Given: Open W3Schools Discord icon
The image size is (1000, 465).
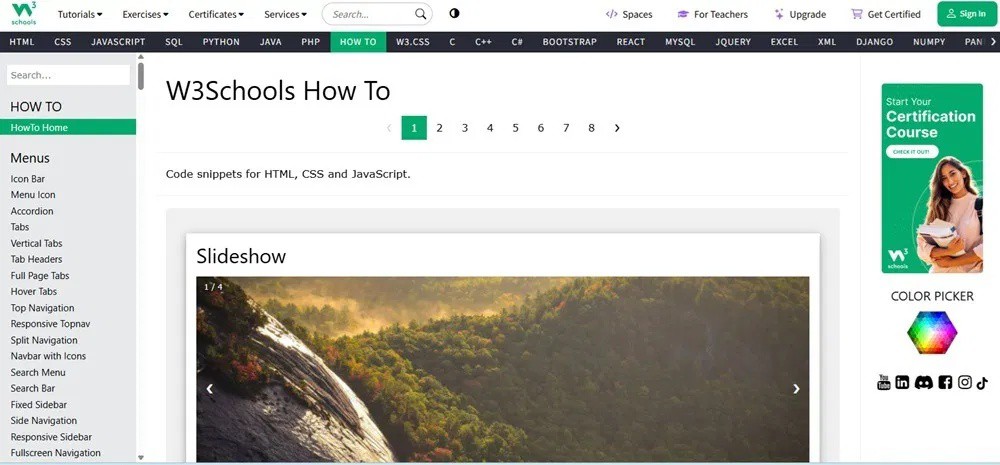Looking at the screenshot, I should coord(923,382).
